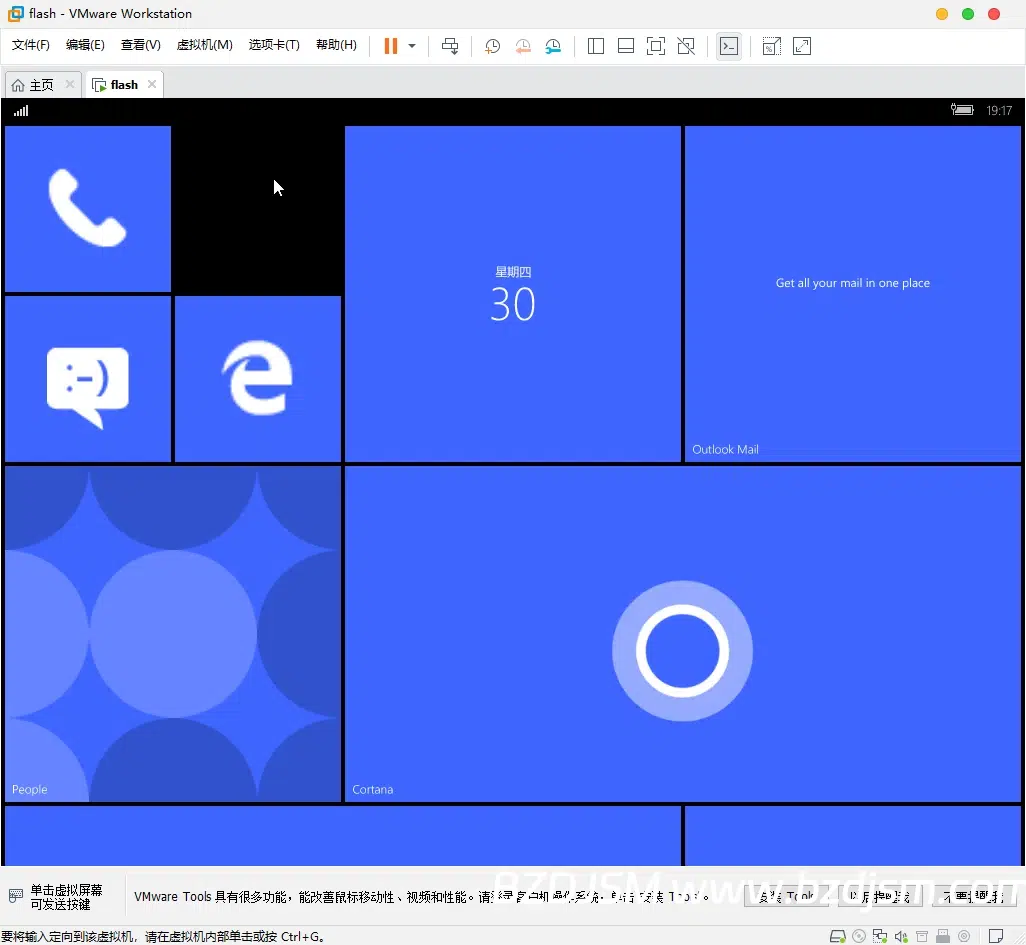The height and width of the screenshot is (945, 1026).
Task: Open the 文件(F) menu
Action: 31,45
